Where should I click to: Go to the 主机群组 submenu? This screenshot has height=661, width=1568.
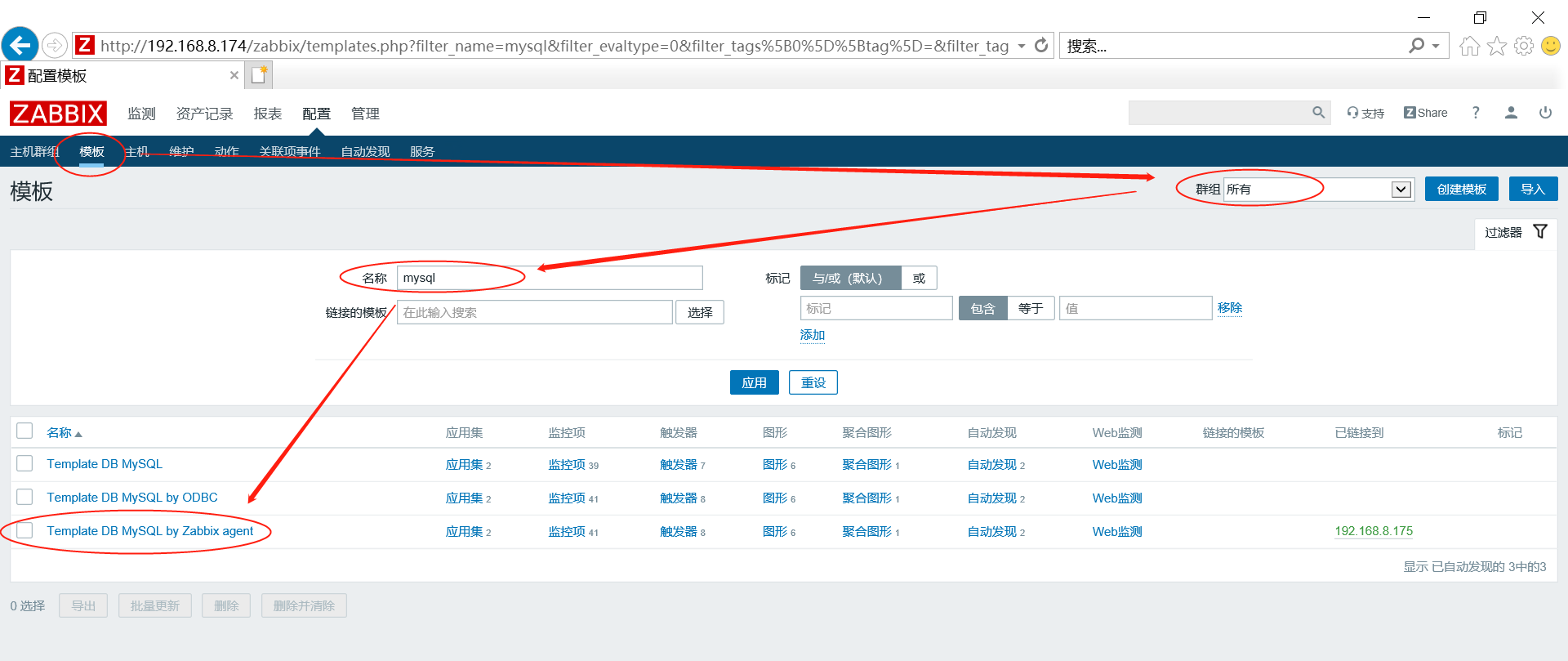click(x=34, y=152)
